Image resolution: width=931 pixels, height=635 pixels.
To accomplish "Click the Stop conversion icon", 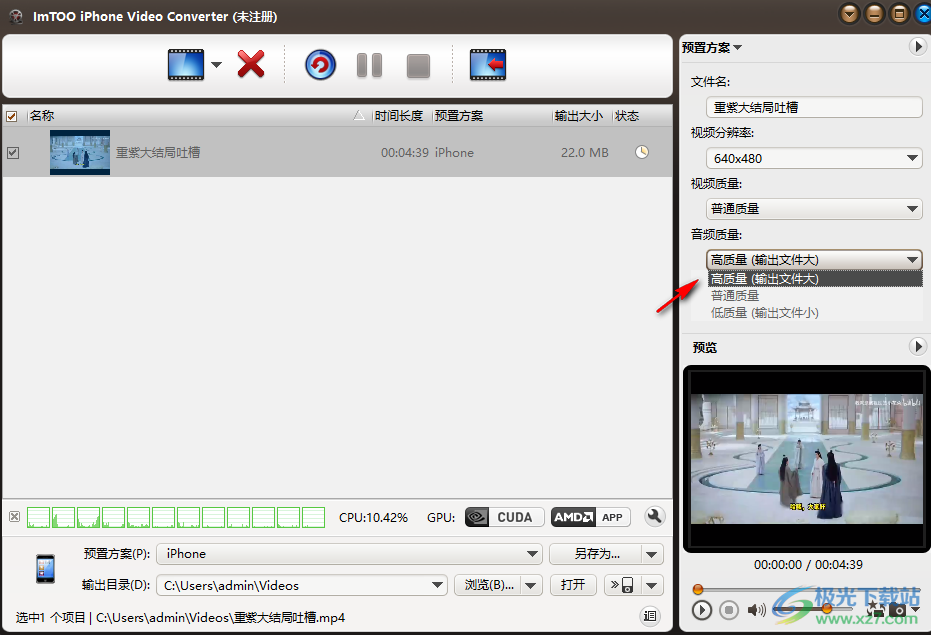I will click(418, 63).
